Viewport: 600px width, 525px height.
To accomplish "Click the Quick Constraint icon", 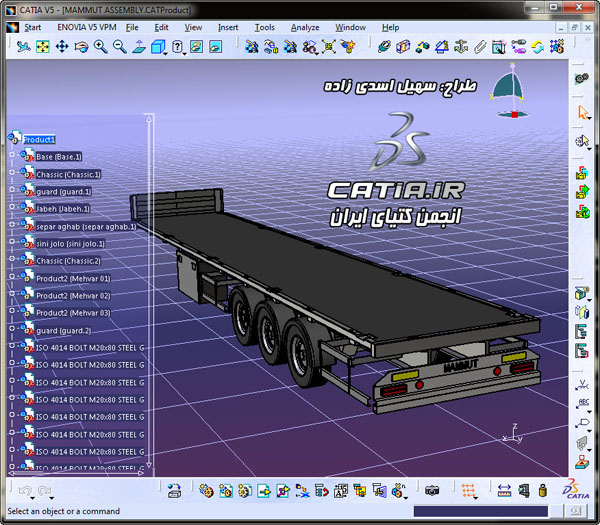I will (499, 47).
